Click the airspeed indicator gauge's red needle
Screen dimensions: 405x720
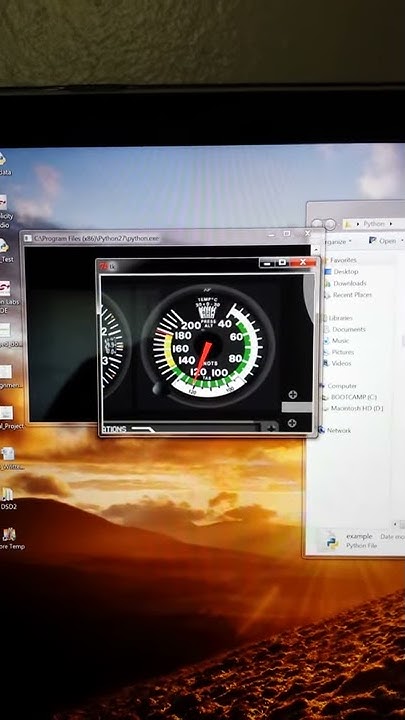pyautogui.click(x=202, y=361)
